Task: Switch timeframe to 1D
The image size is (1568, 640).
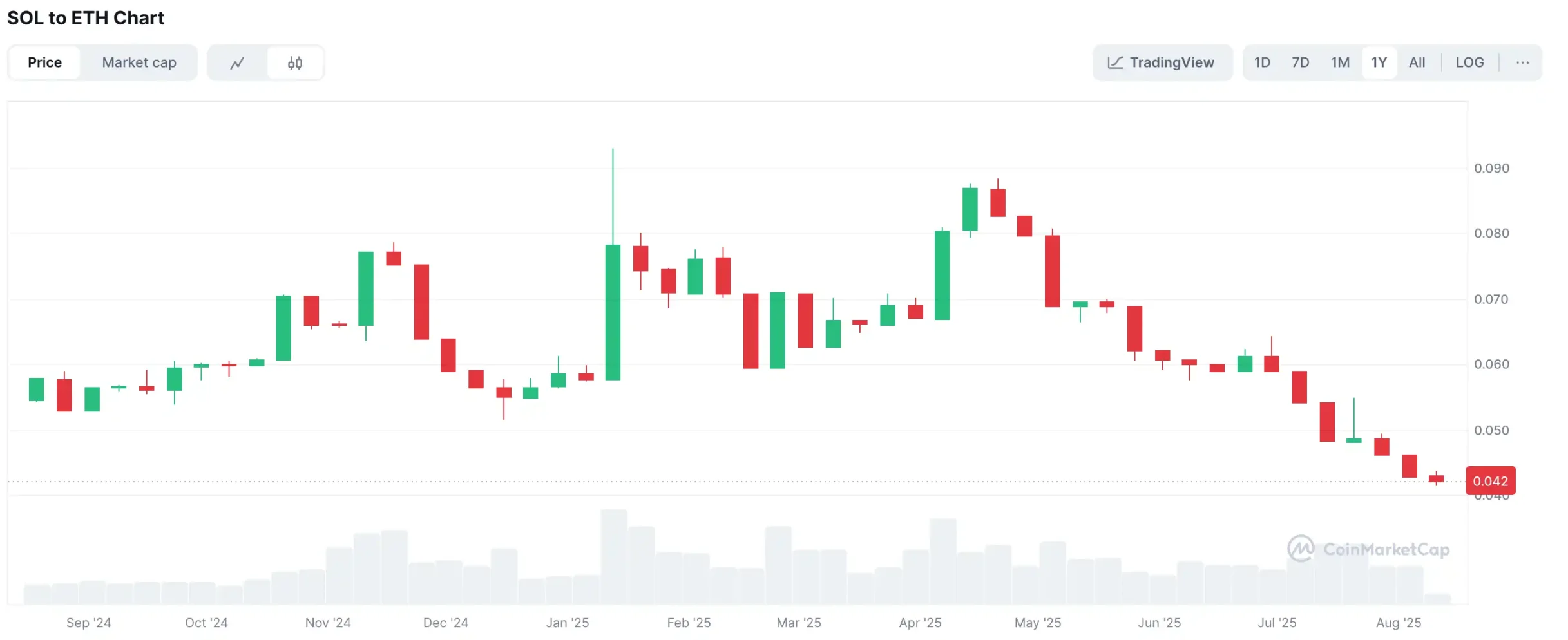Action: coord(1262,62)
